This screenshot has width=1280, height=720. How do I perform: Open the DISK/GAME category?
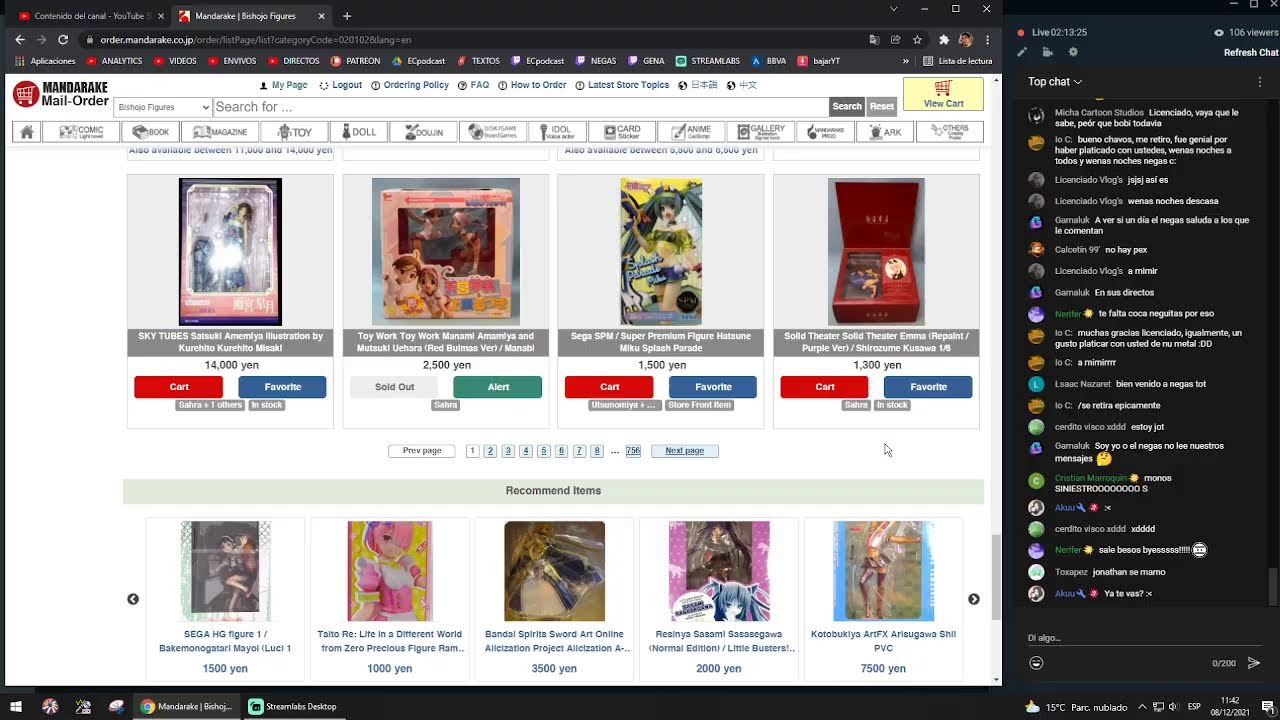492,132
